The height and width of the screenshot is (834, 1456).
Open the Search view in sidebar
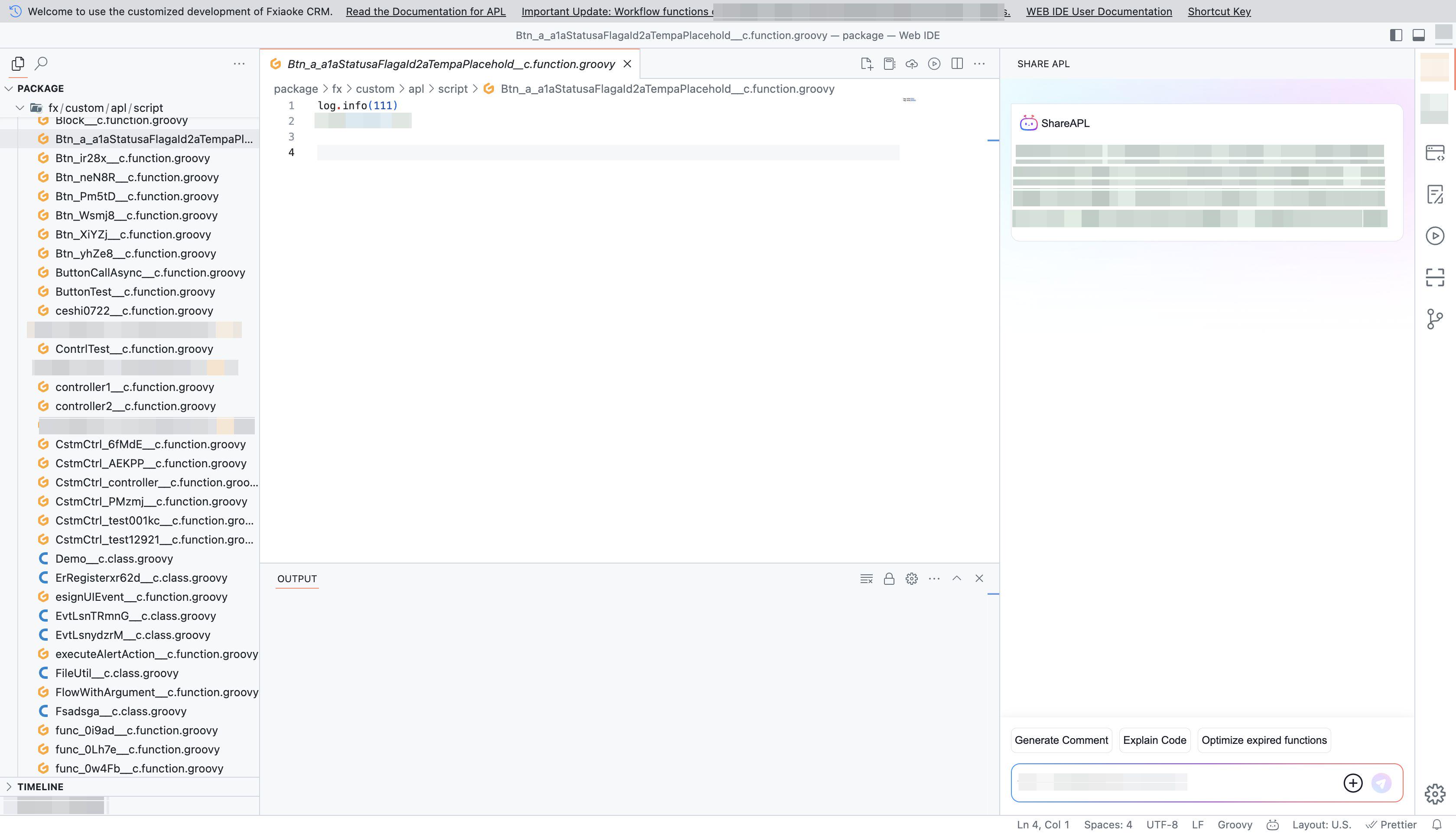(x=41, y=63)
